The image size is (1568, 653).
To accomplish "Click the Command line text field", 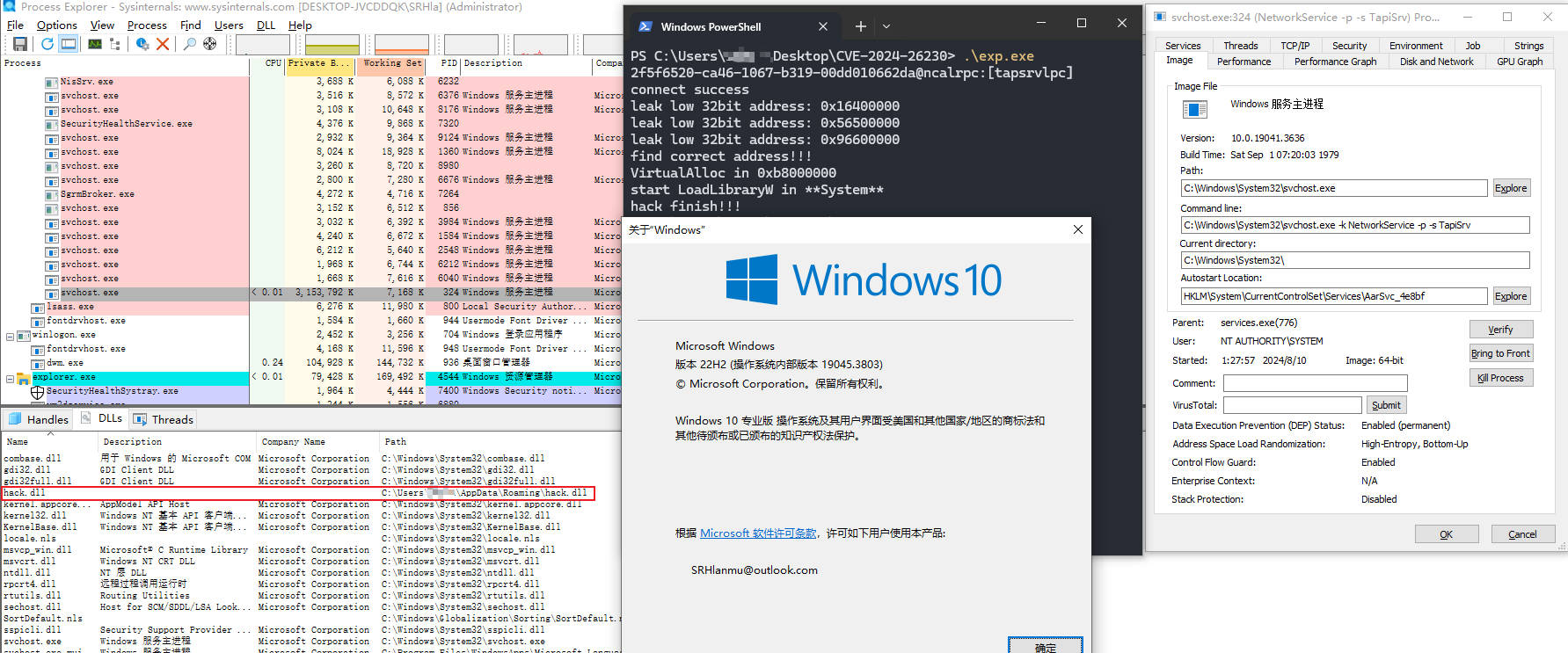I will [x=1354, y=225].
